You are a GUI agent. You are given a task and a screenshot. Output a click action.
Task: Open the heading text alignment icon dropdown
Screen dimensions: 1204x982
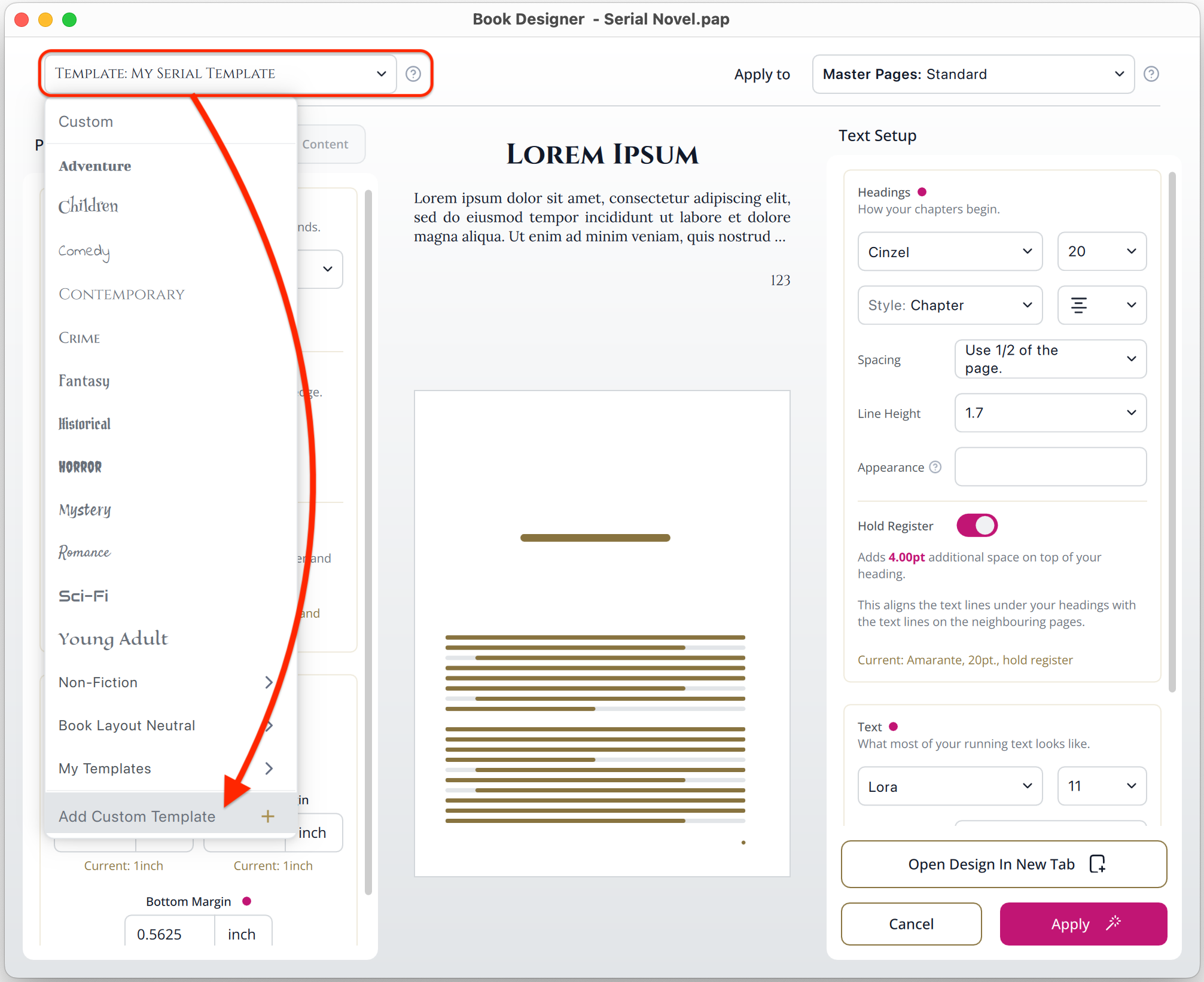point(1101,305)
